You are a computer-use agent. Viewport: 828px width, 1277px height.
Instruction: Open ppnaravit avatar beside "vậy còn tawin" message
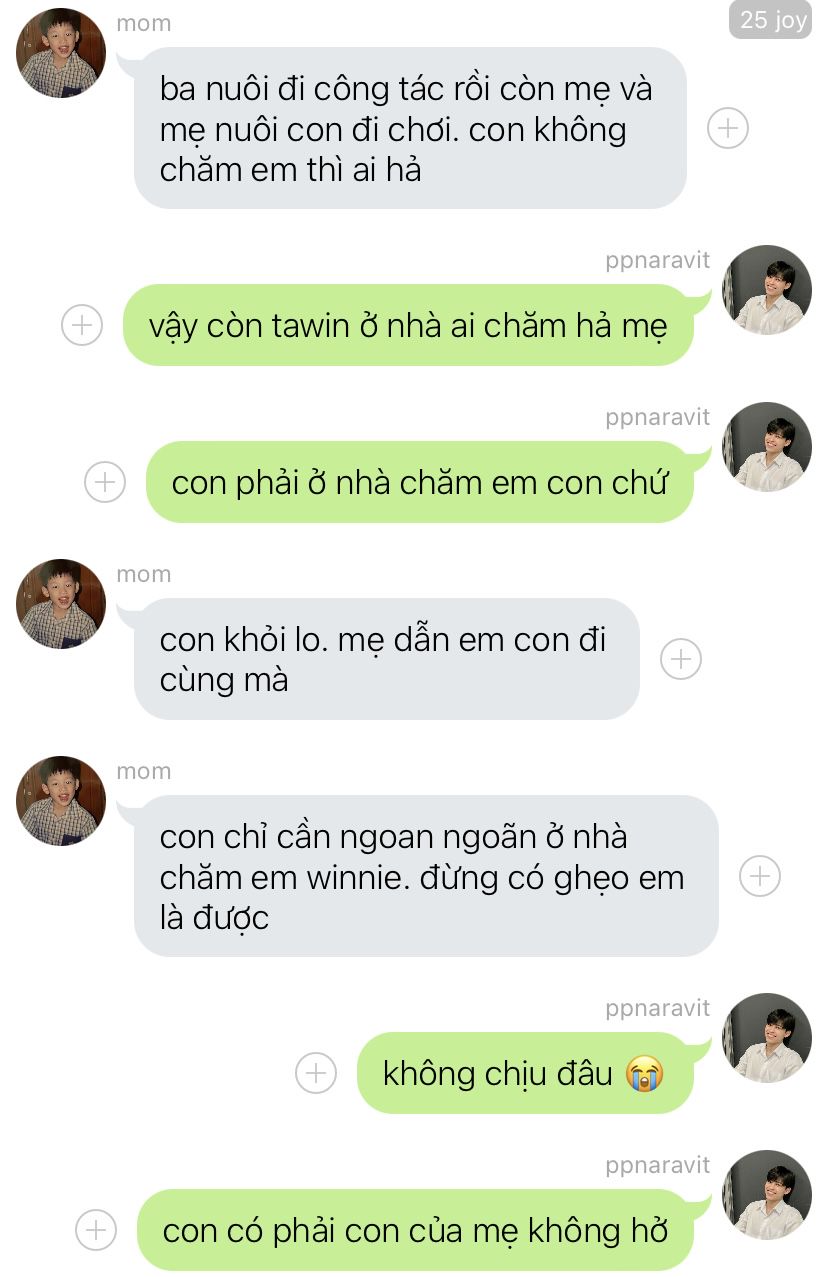pos(767,290)
